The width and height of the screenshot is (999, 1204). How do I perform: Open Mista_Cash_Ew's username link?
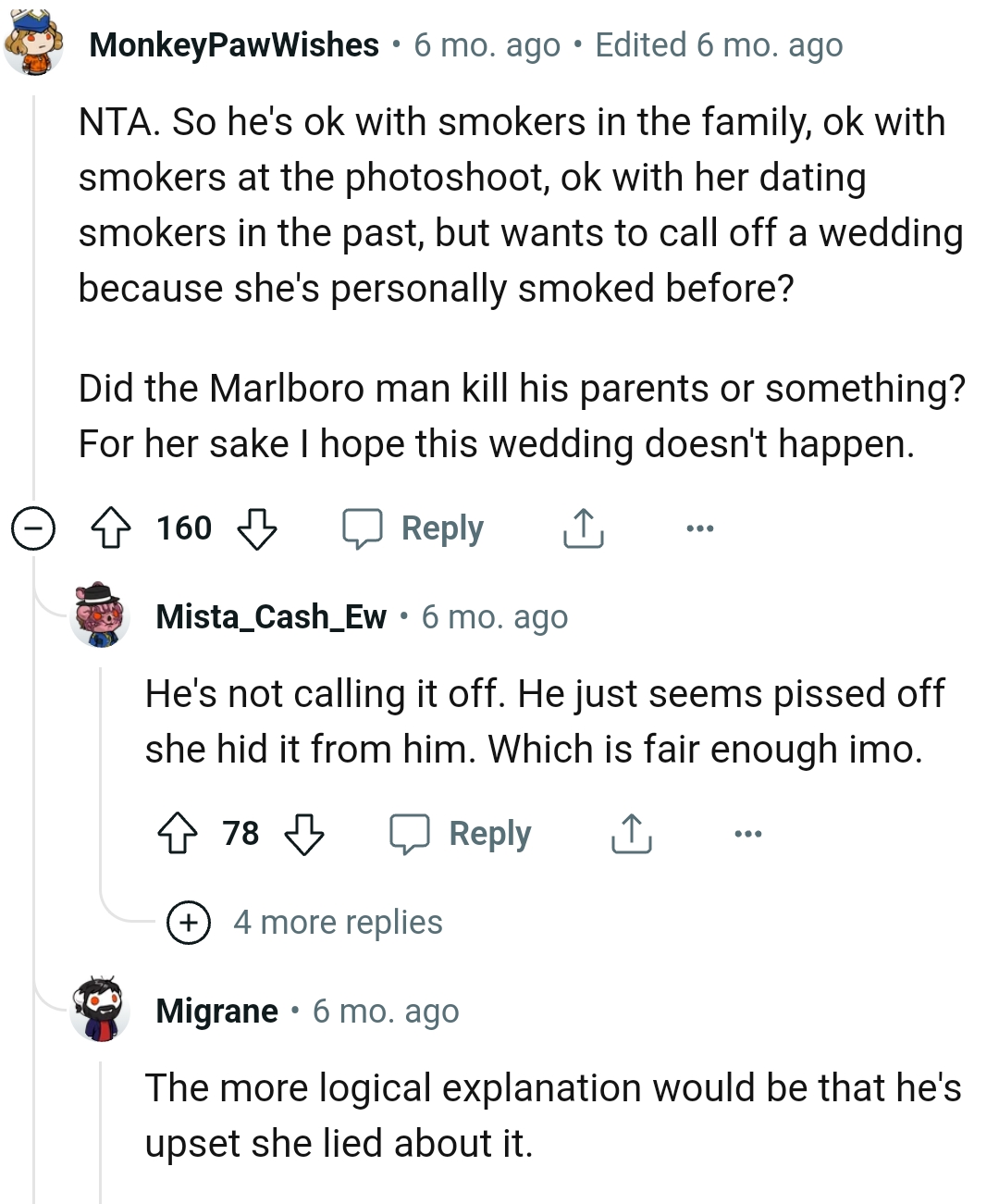point(271,616)
